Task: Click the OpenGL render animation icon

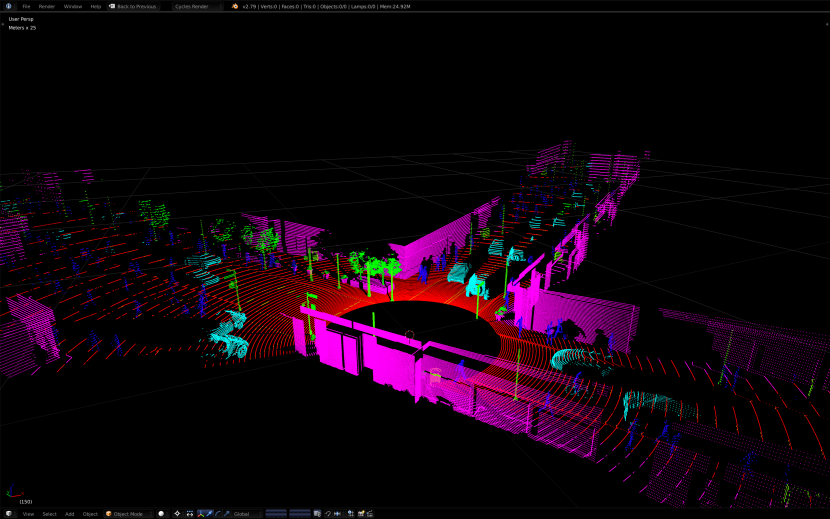Action: (369, 514)
